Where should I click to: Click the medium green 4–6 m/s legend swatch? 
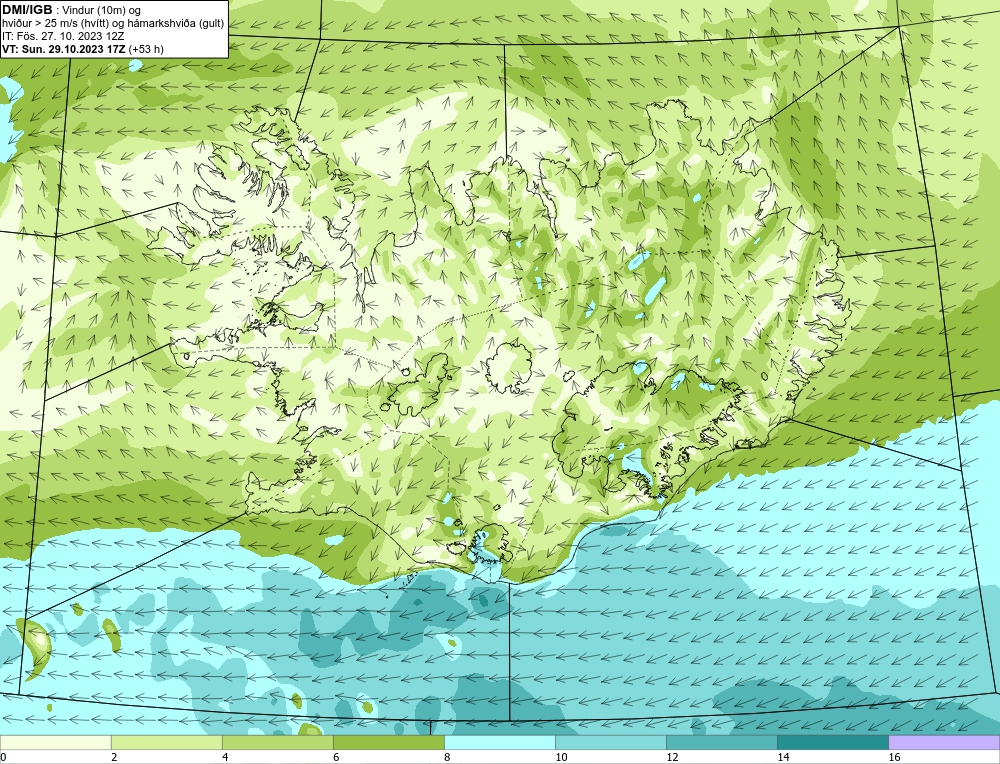(x=277, y=742)
